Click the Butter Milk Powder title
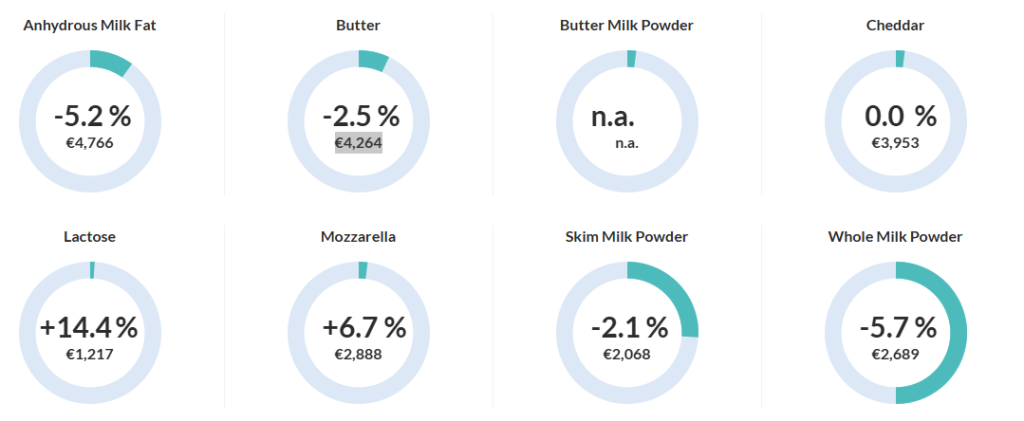The image size is (1024, 421). pyautogui.click(x=626, y=25)
